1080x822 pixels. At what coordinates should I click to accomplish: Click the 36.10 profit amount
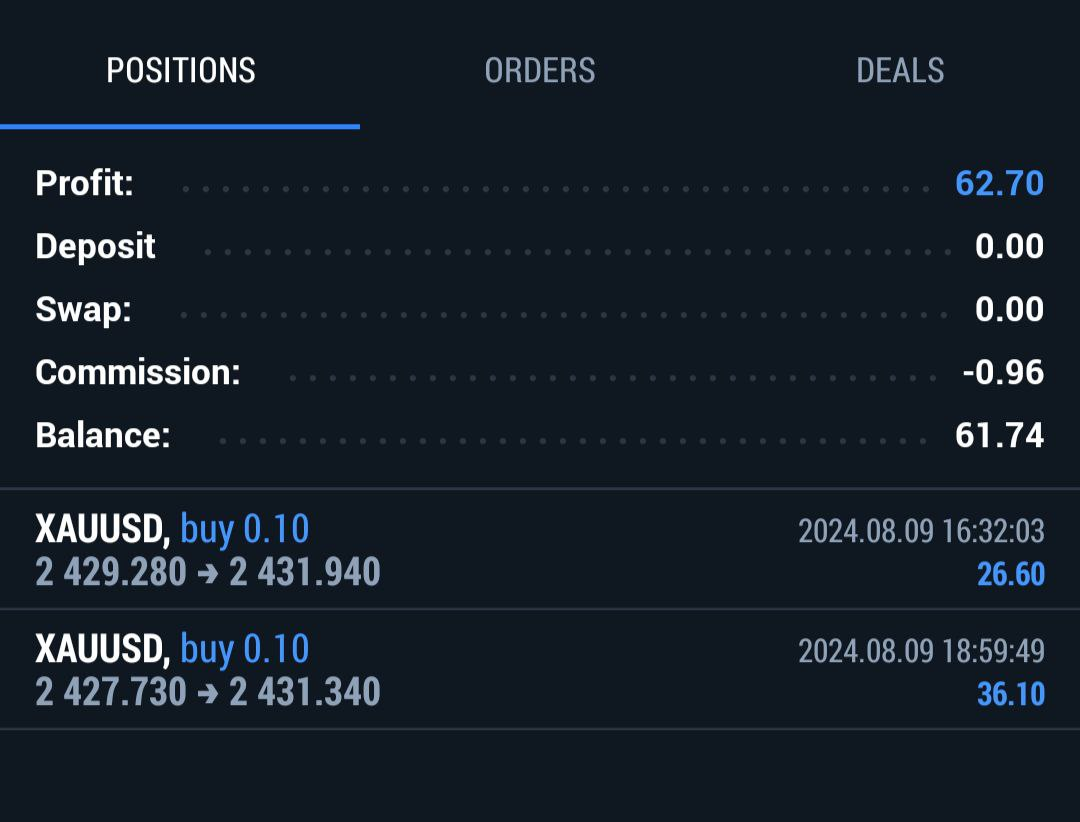point(1010,694)
